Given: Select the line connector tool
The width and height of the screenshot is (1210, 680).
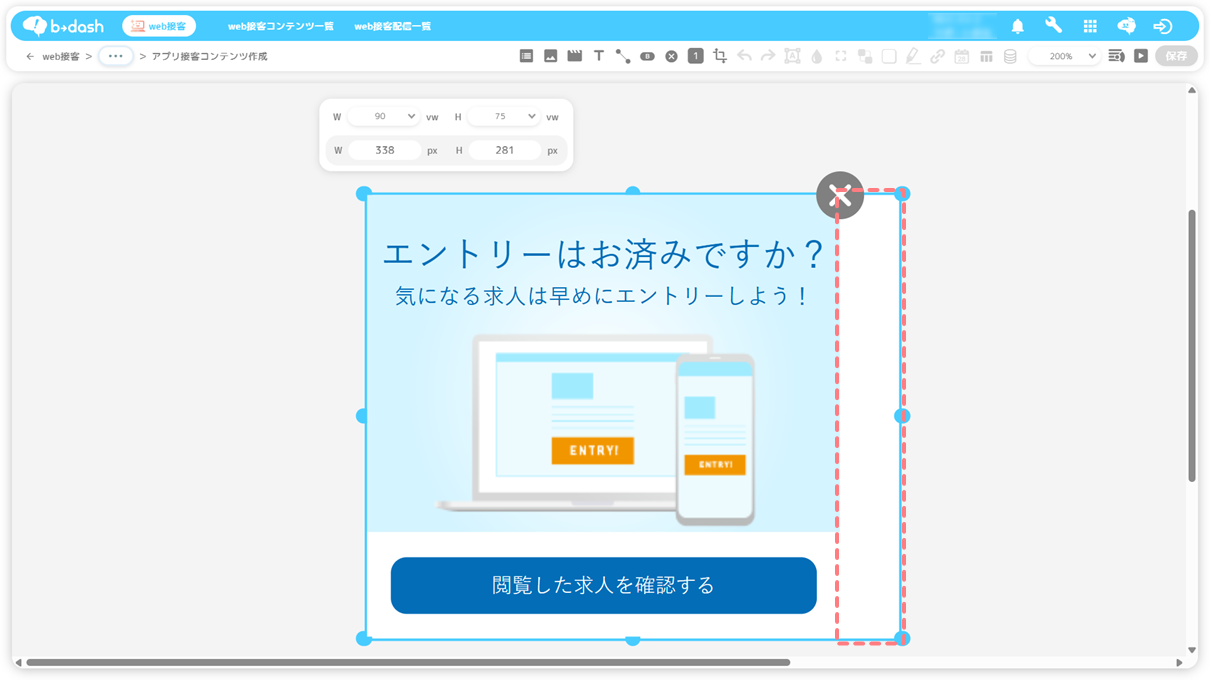Looking at the screenshot, I should click(623, 56).
